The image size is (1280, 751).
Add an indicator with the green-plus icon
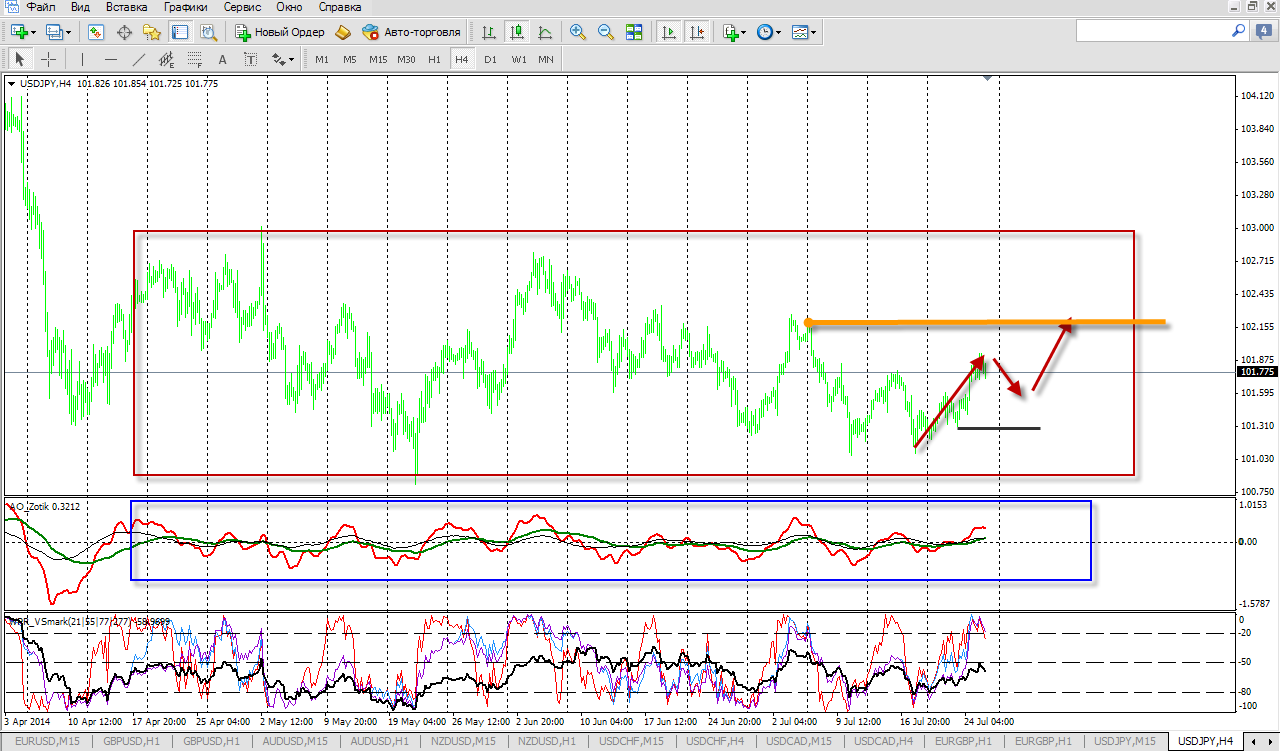click(730, 32)
